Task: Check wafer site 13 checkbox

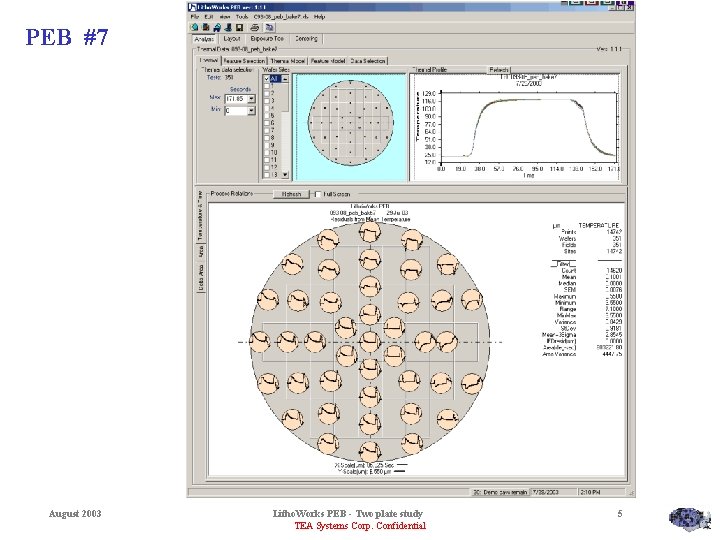Action: (266, 174)
